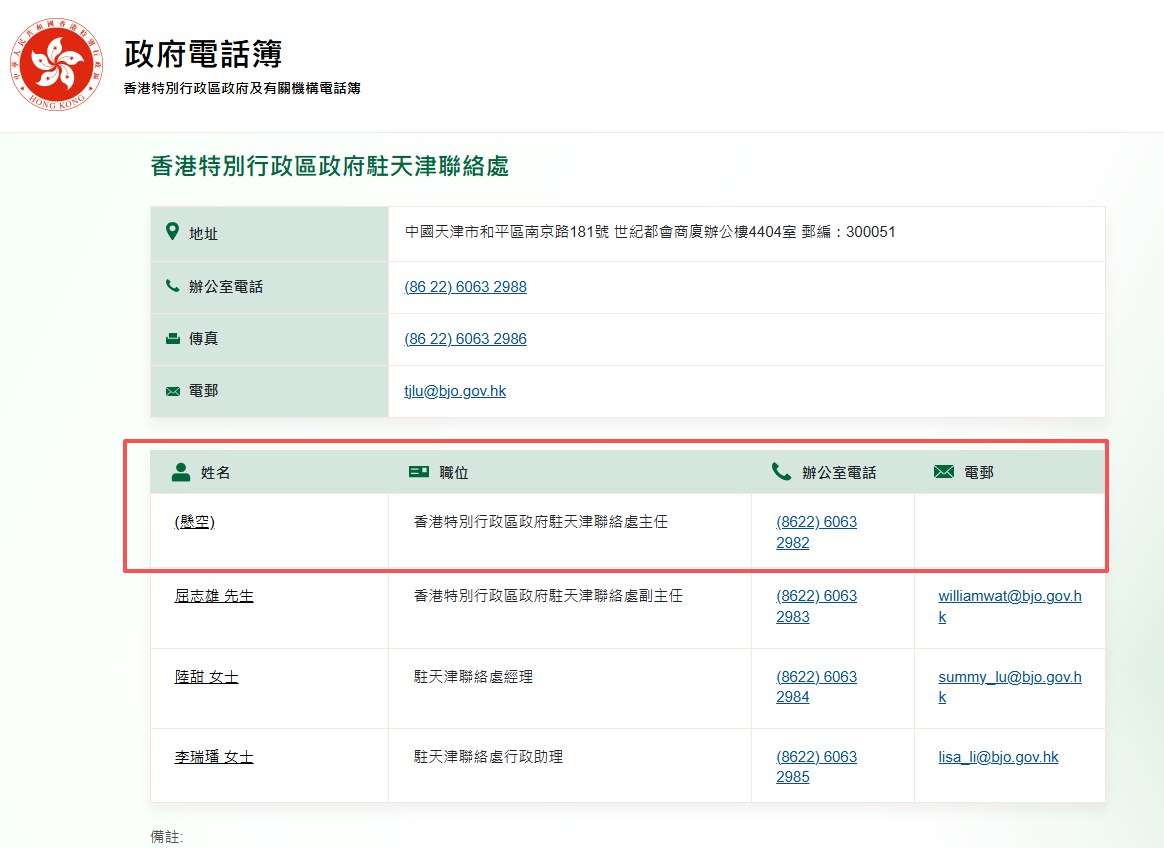The width and height of the screenshot is (1164, 848).
Task: Select the 陸甜 女士 name link
Action: pos(206,677)
